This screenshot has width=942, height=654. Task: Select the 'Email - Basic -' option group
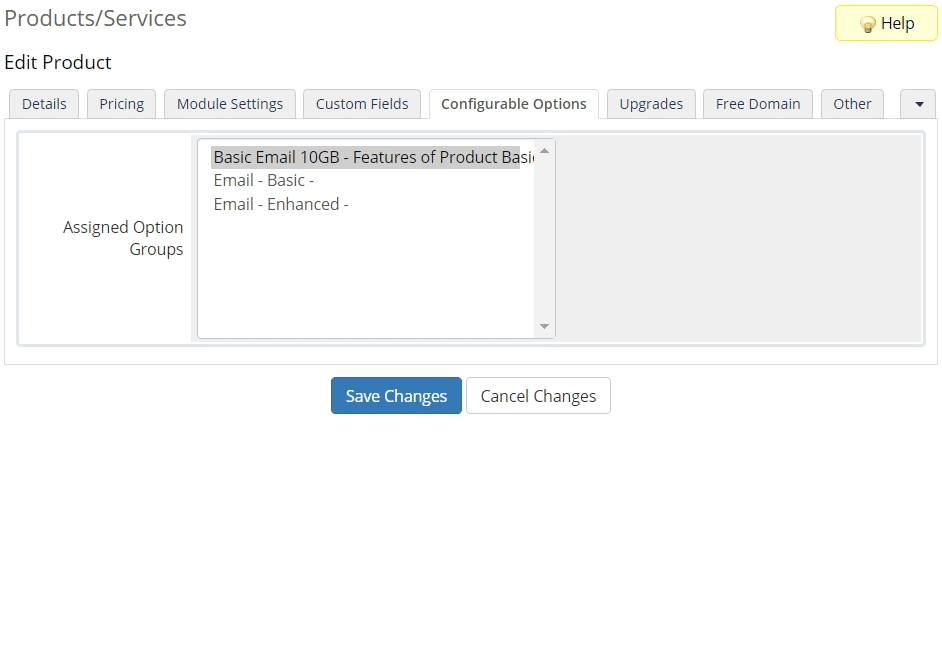[264, 181]
